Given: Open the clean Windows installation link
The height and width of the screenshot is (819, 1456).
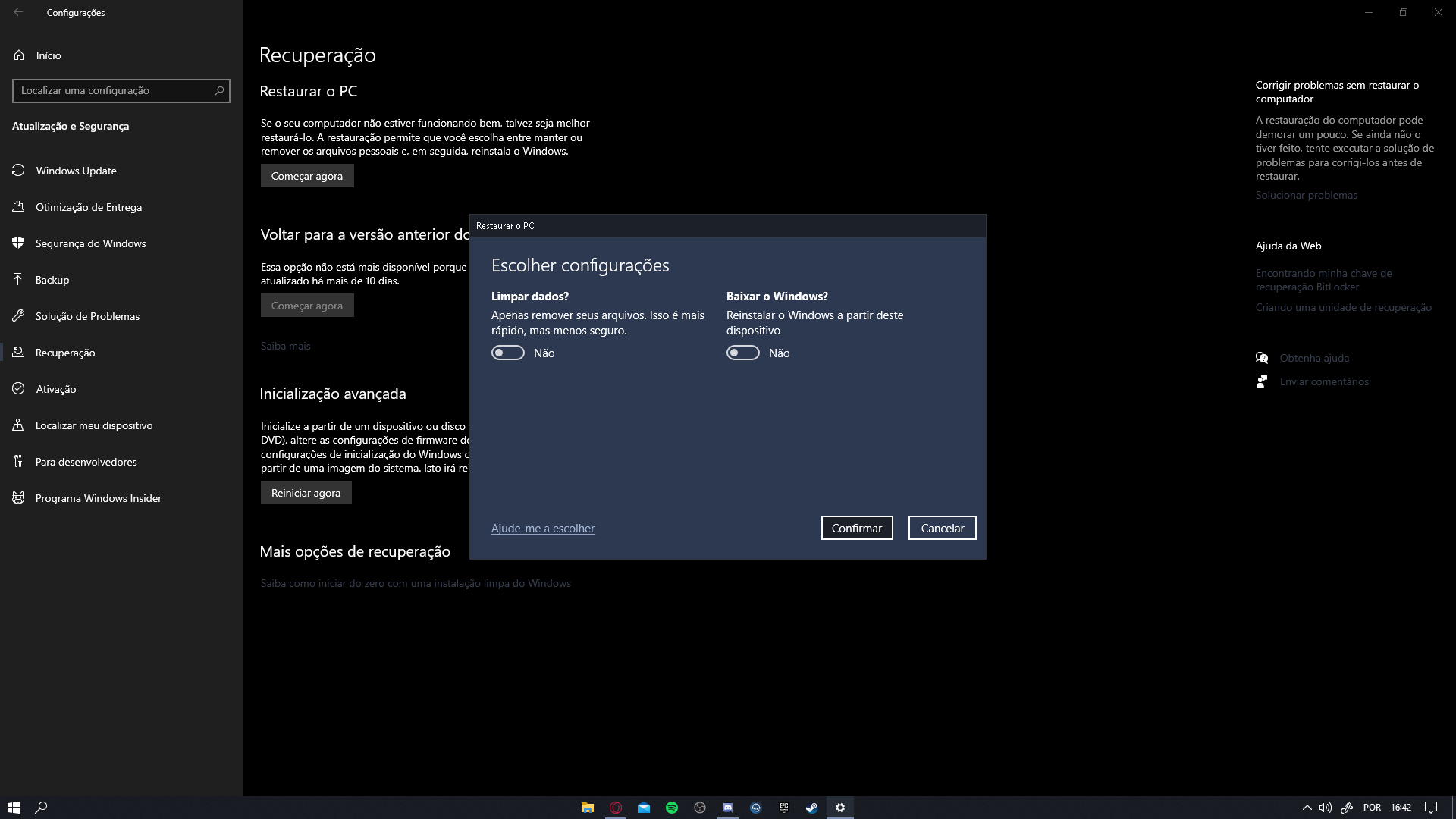Looking at the screenshot, I should pyautogui.click(x=416, y=584).
